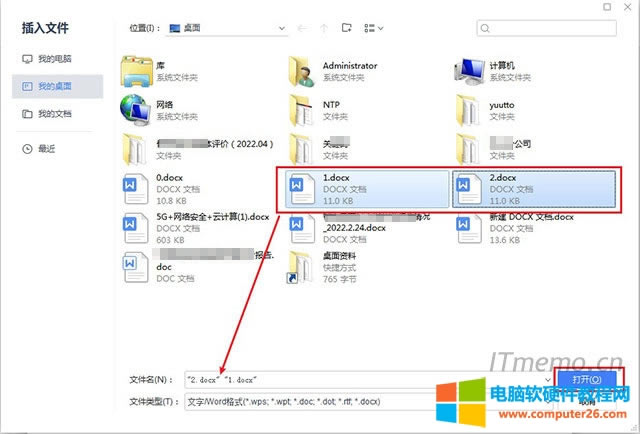Click the 765 字节 size text
Screen dimensions: 640x434
coord(339,279)
